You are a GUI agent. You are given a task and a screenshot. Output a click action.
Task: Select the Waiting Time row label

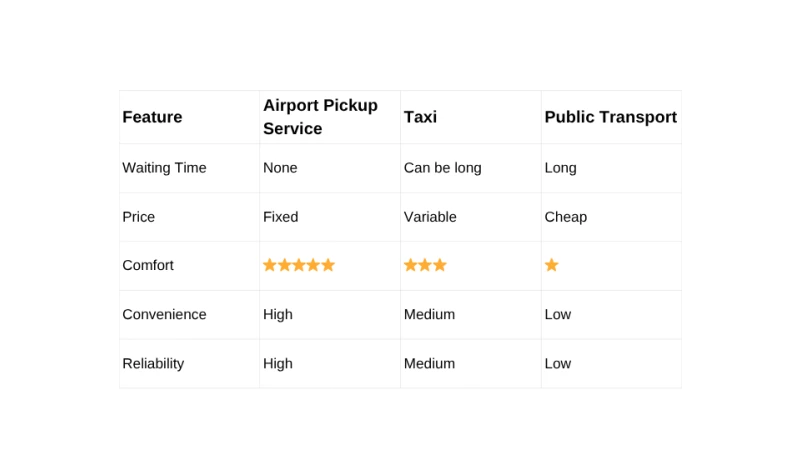[164, 168]
